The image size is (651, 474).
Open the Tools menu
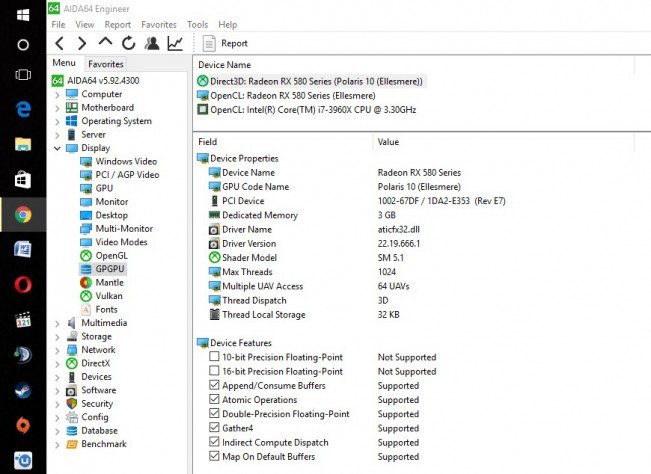coord(197,24)
